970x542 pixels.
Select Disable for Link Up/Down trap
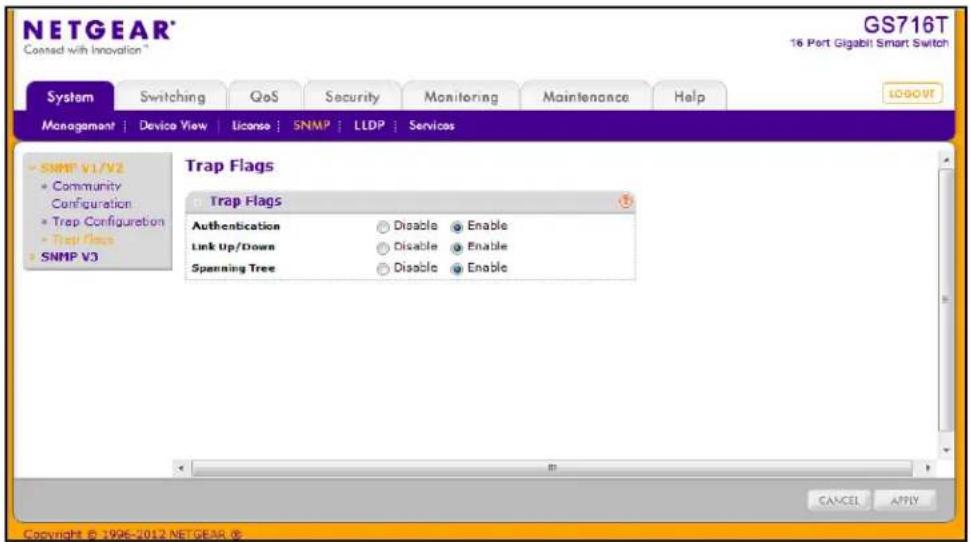[383, 248]
